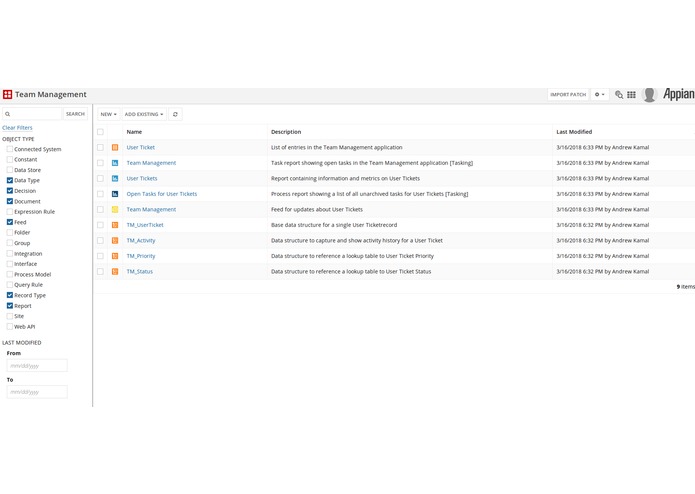Sort by the Last Modified column header

tap(574, 132)
